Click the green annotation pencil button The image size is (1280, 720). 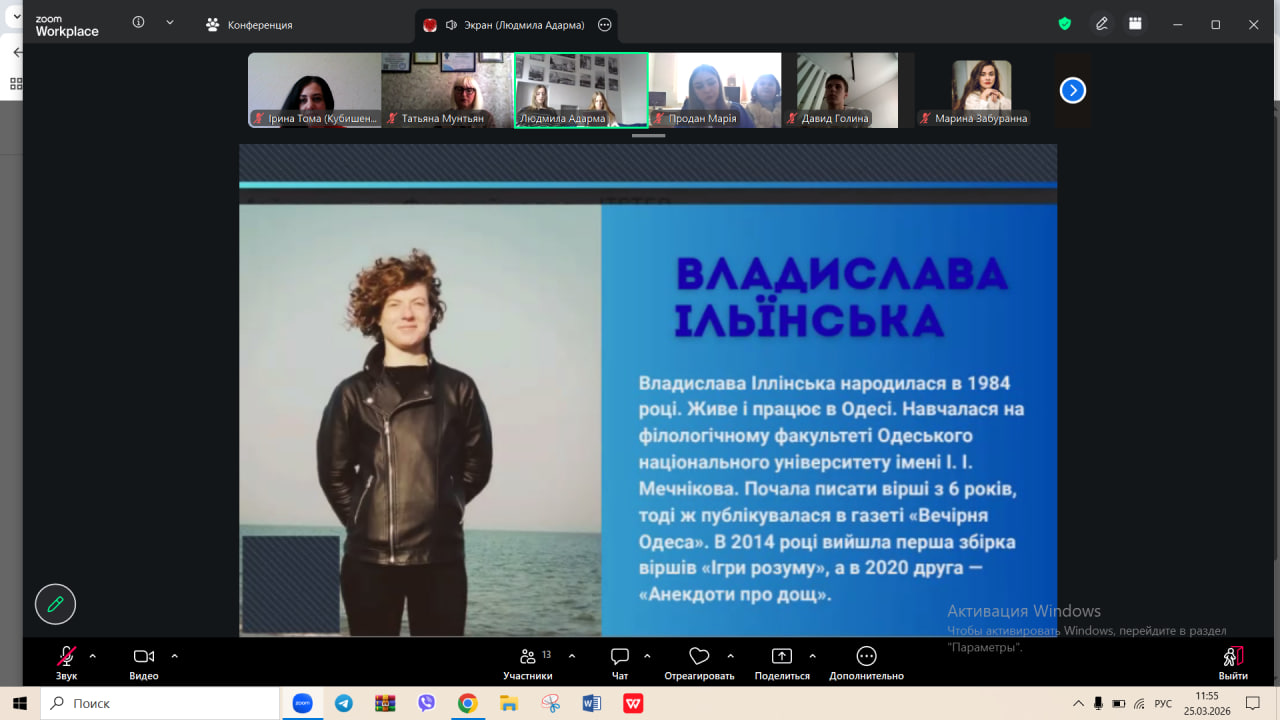(55, 604)
